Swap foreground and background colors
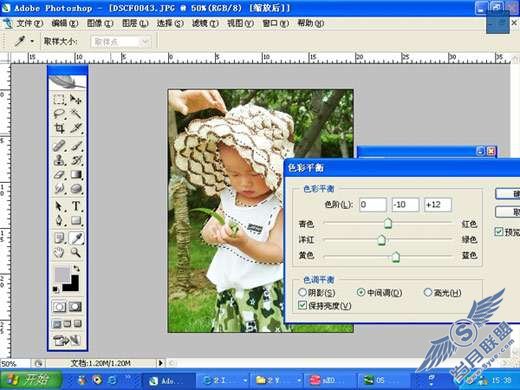This screenshot has height=390, width=520. [76, 268]
